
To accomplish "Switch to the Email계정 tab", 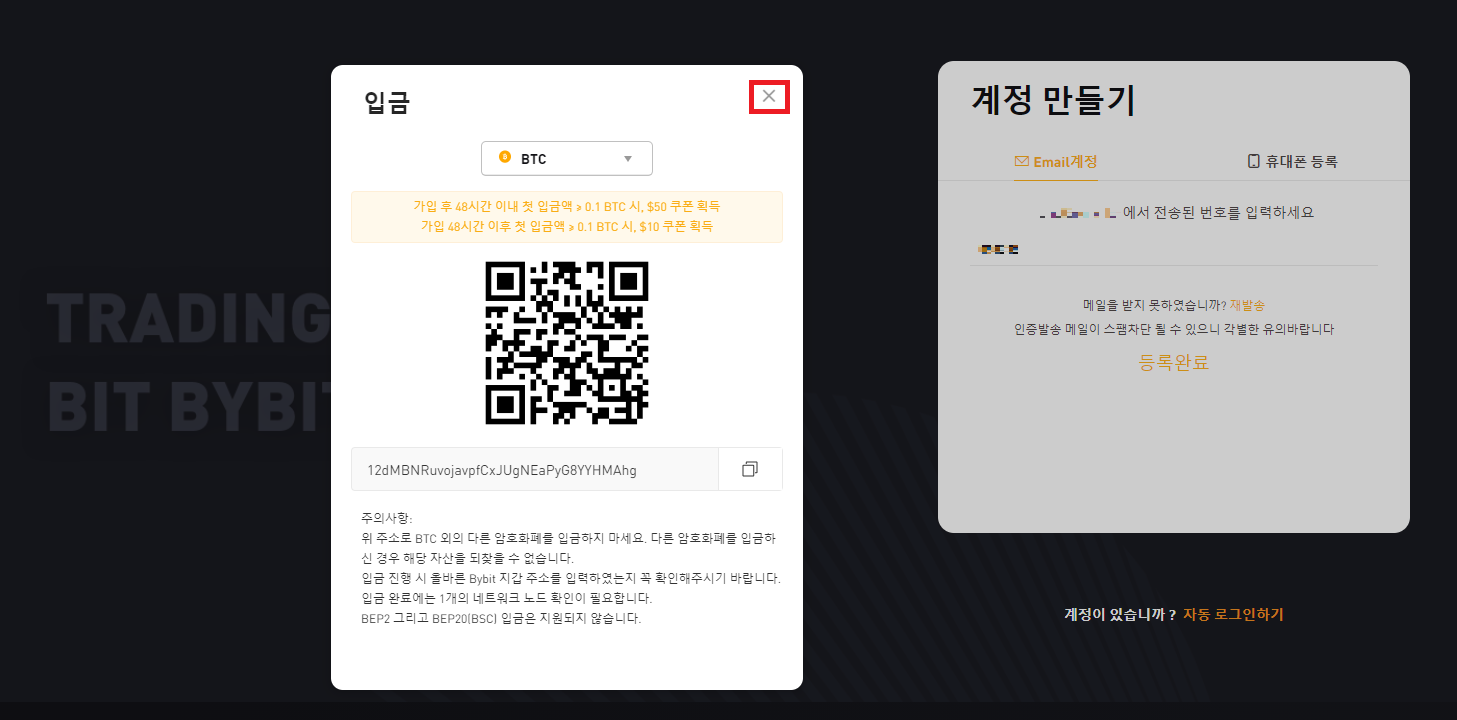I will [1056, 161].
